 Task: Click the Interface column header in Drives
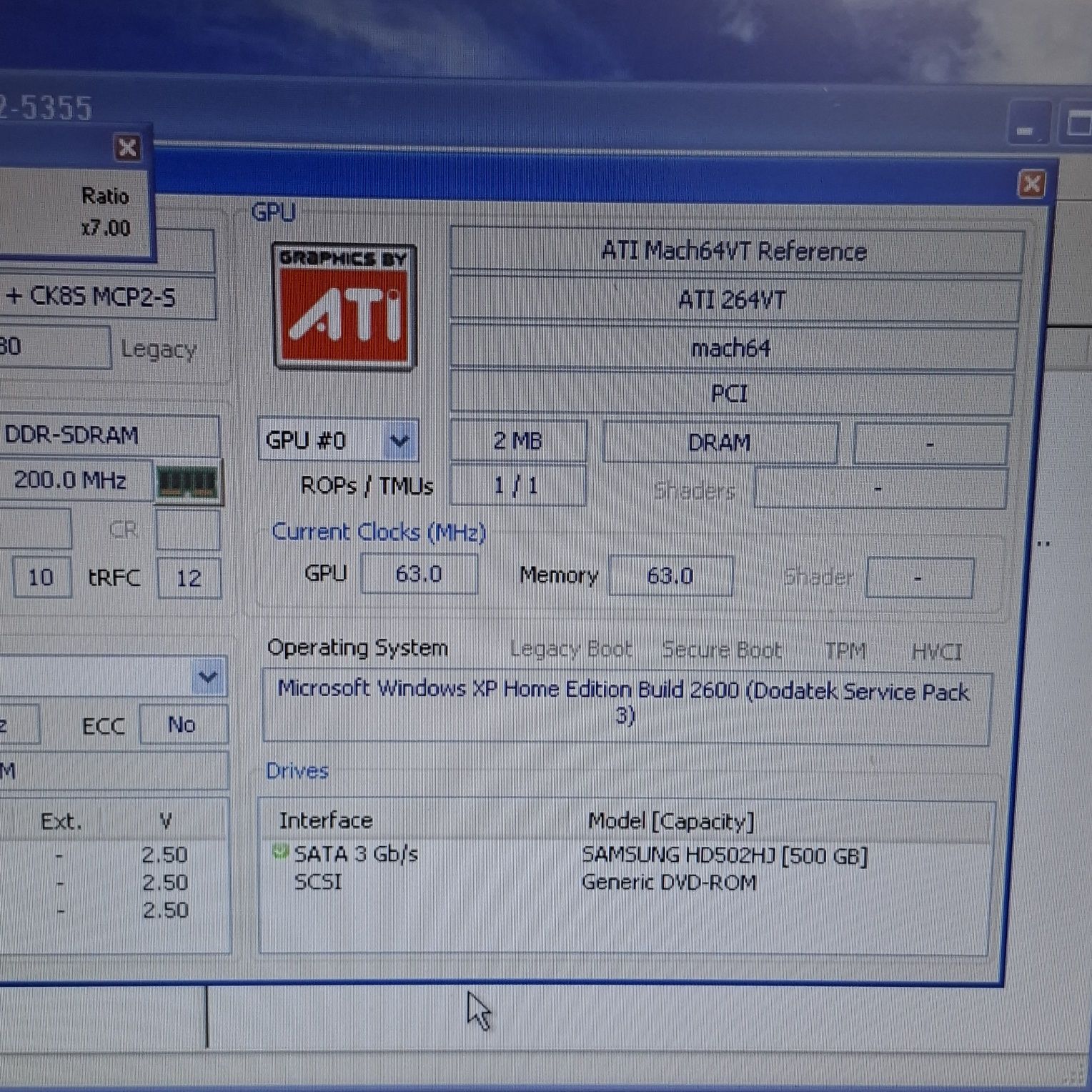[x=326, y=820]
